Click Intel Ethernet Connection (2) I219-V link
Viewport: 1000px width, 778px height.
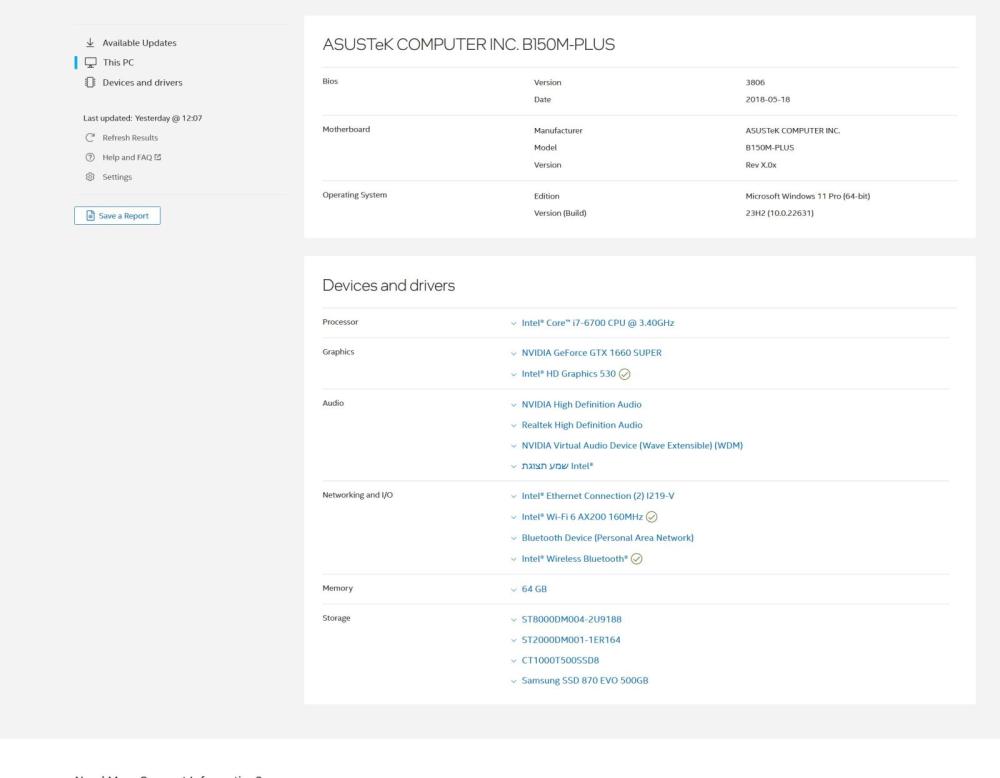pyautogui.click(x=598, y=495)
